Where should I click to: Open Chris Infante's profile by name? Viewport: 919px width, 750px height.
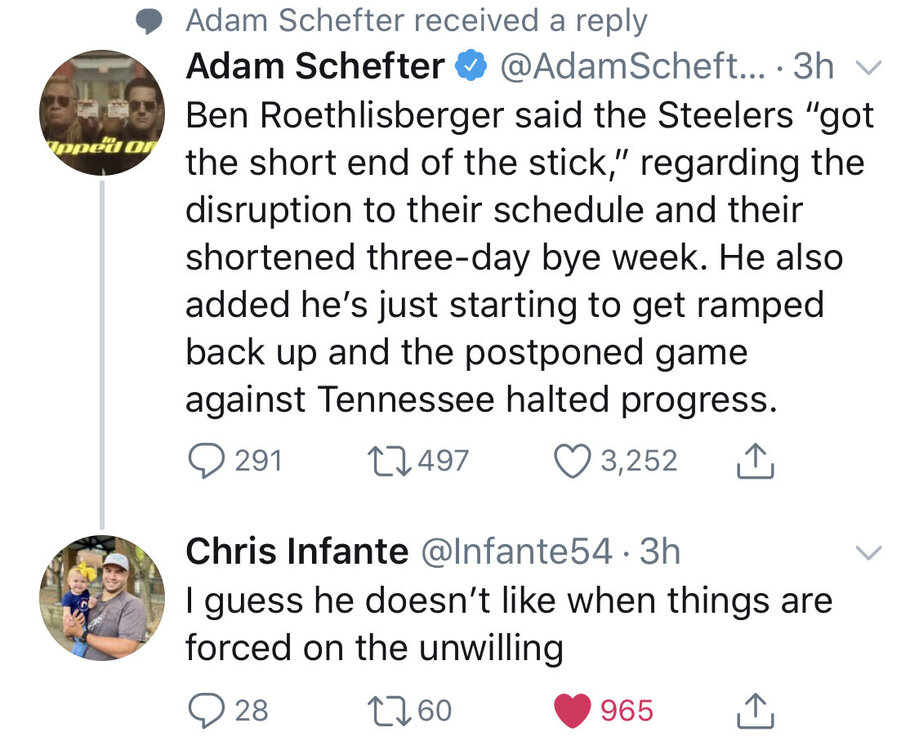coord(297,550)
